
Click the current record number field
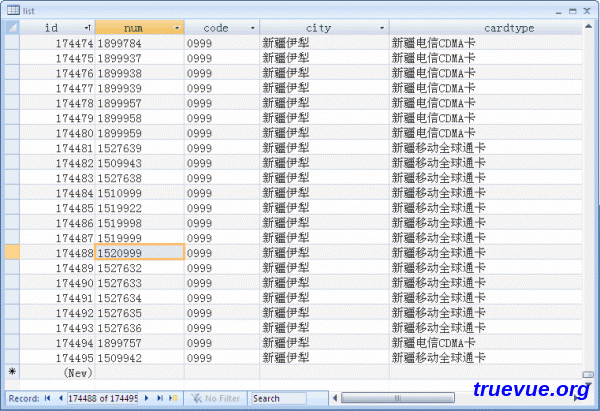click(102, 398)
